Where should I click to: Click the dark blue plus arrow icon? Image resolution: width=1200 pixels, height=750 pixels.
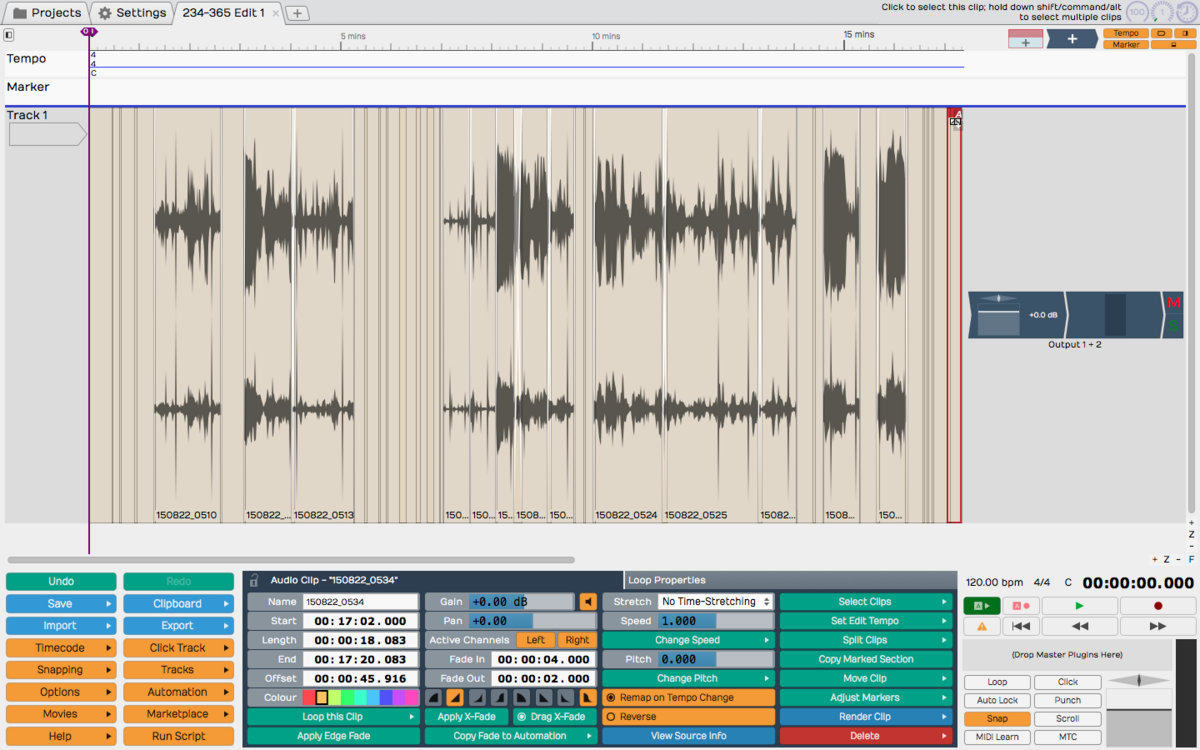click(x=1072, y=39)
